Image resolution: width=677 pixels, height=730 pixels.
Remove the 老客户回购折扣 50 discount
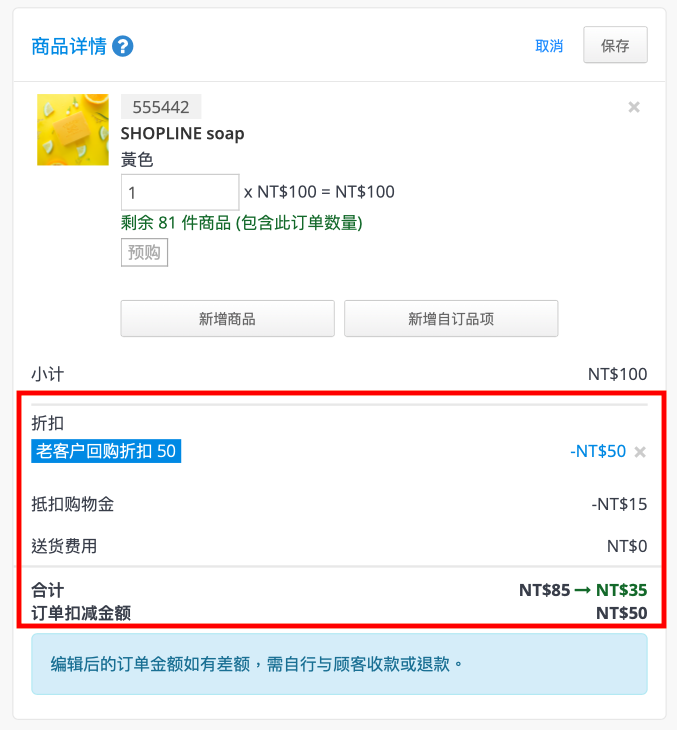(640, 452)
